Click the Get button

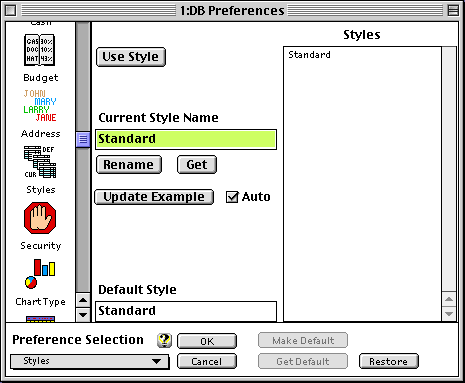pyautogui.click(x=197, y=165)
